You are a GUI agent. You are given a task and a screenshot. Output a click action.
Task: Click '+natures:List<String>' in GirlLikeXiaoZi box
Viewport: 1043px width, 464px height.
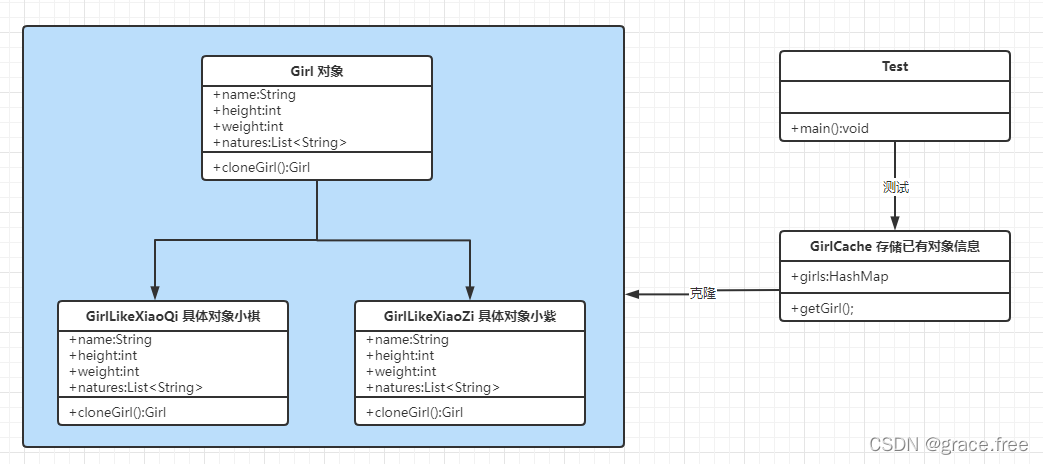(432, 388)
